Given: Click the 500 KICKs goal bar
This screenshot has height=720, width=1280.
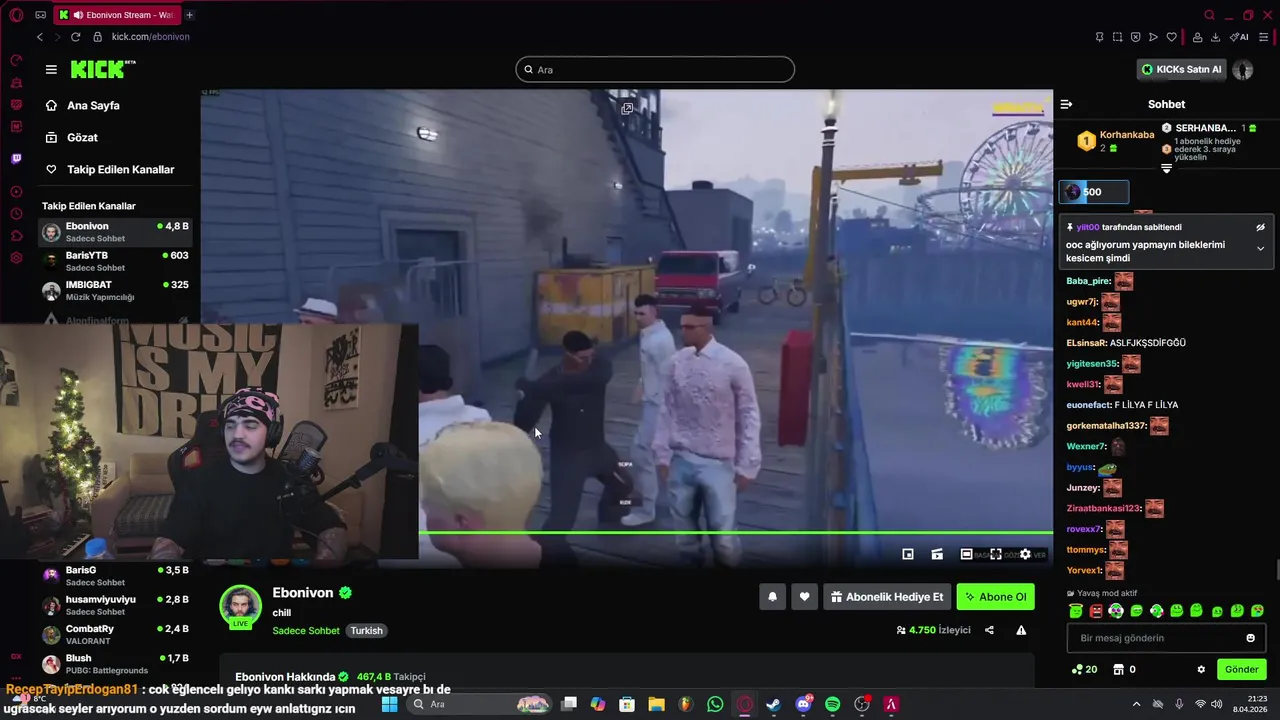Looking at the screenshot, I should (1094, 192).
